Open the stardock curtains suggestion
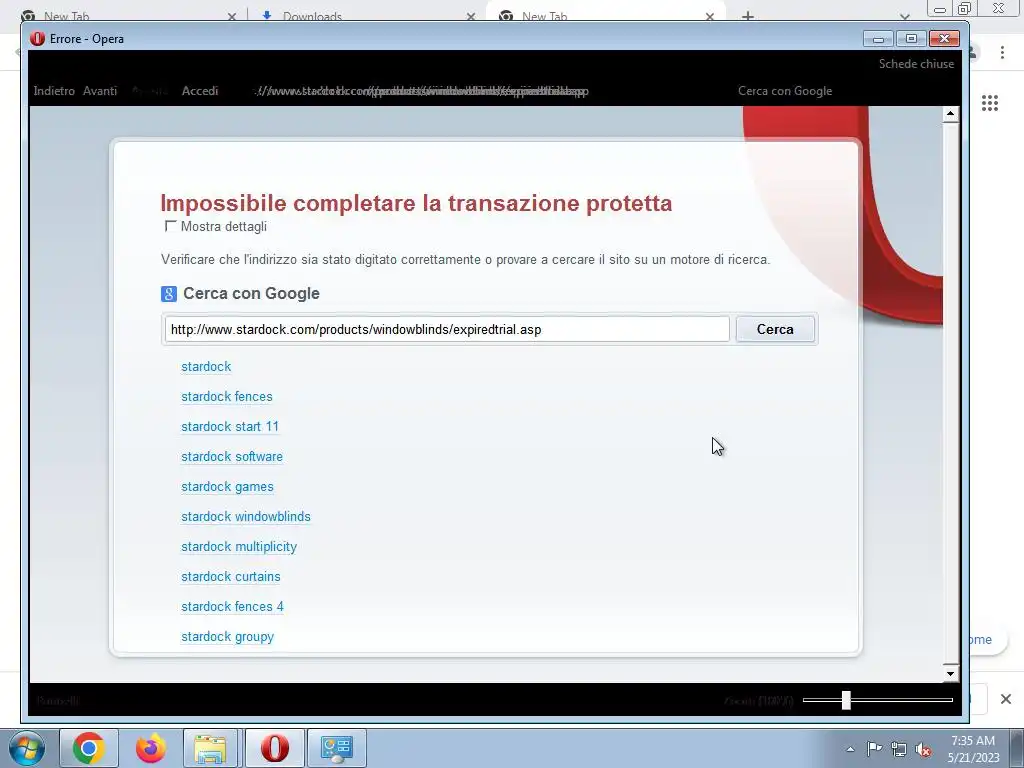This screenshot has height=768, width=1024. 231,577
